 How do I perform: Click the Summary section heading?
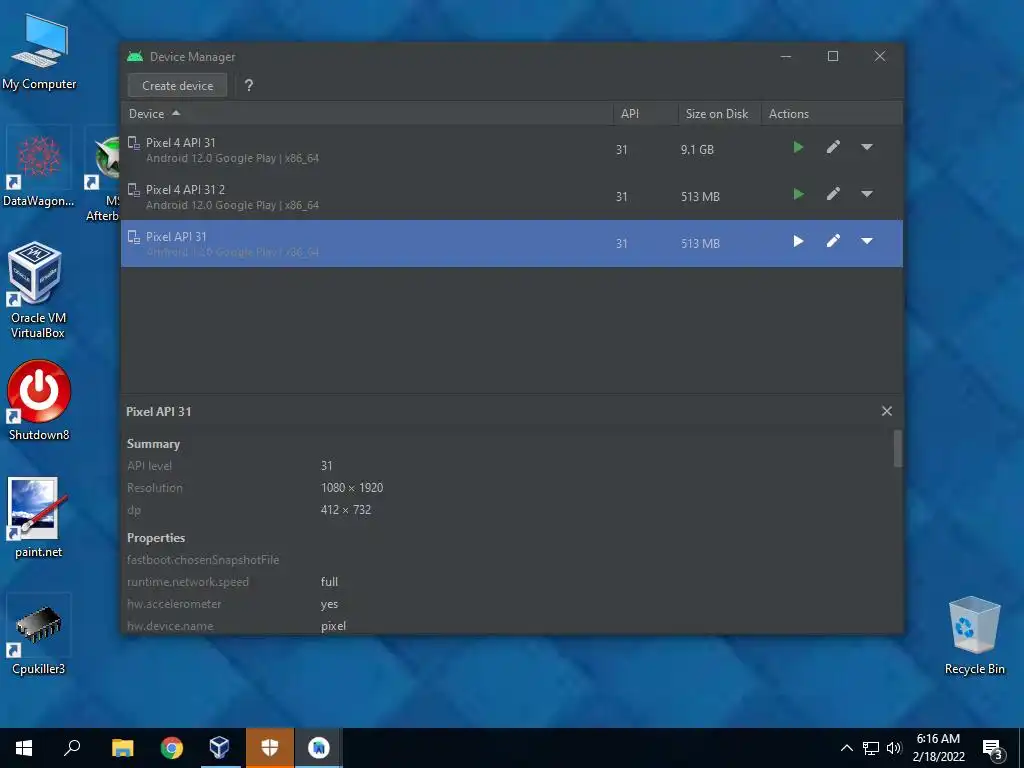pyautogui.click(x=153, y=444)
